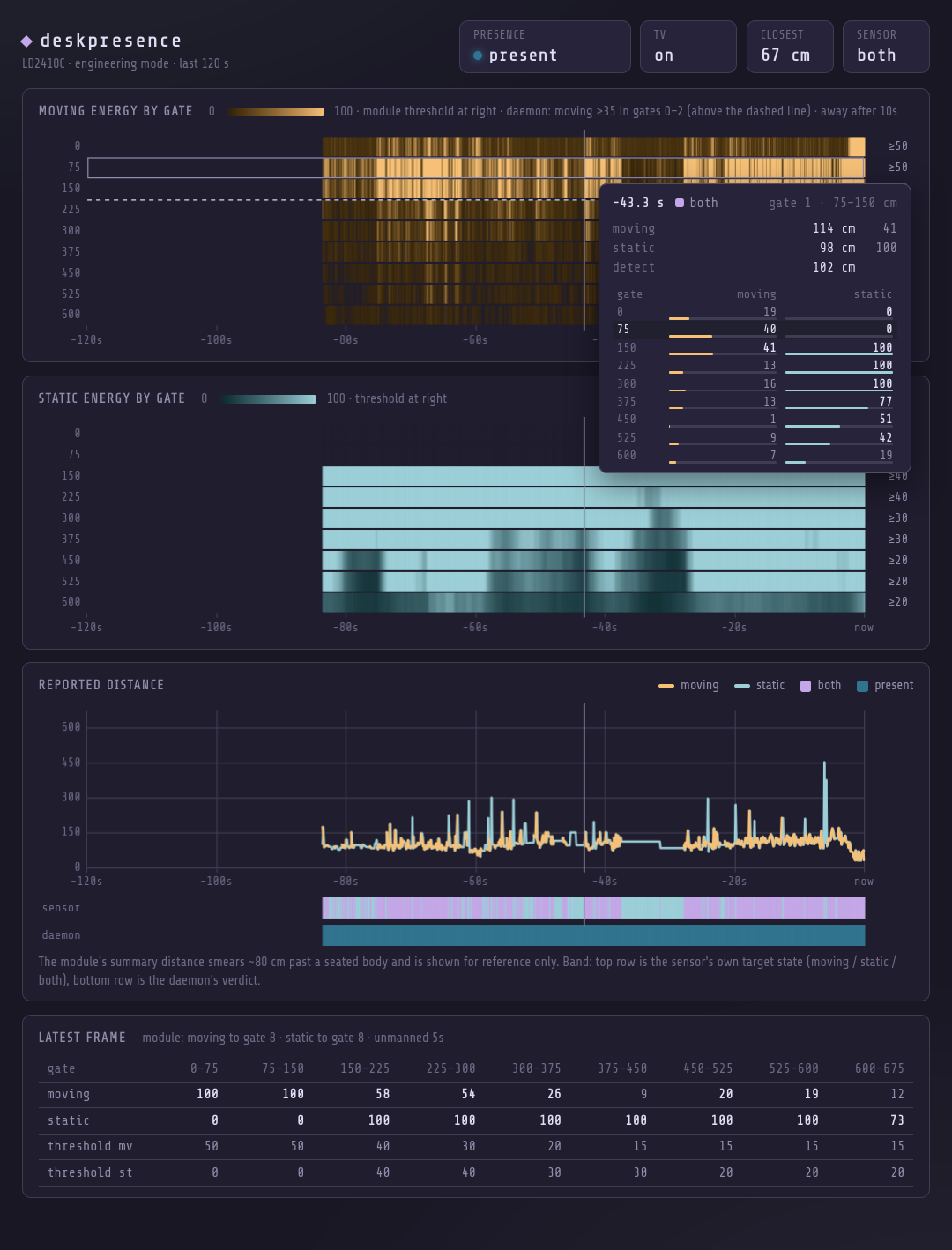952x1250 pixels.
Task: Click the TV on status card
Action: pos(688,47)
